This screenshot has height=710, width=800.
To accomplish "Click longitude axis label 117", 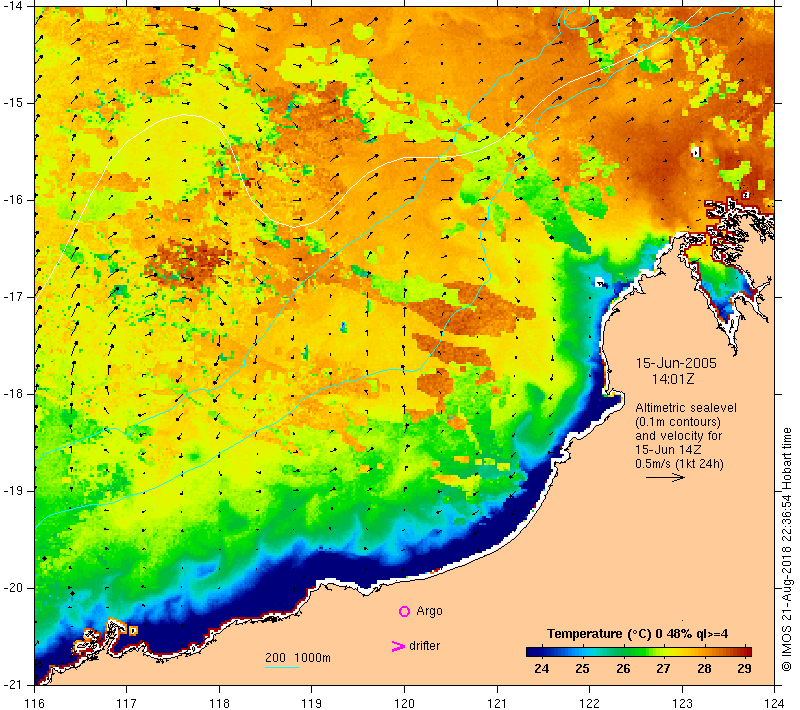I will (x=127, y=703).
